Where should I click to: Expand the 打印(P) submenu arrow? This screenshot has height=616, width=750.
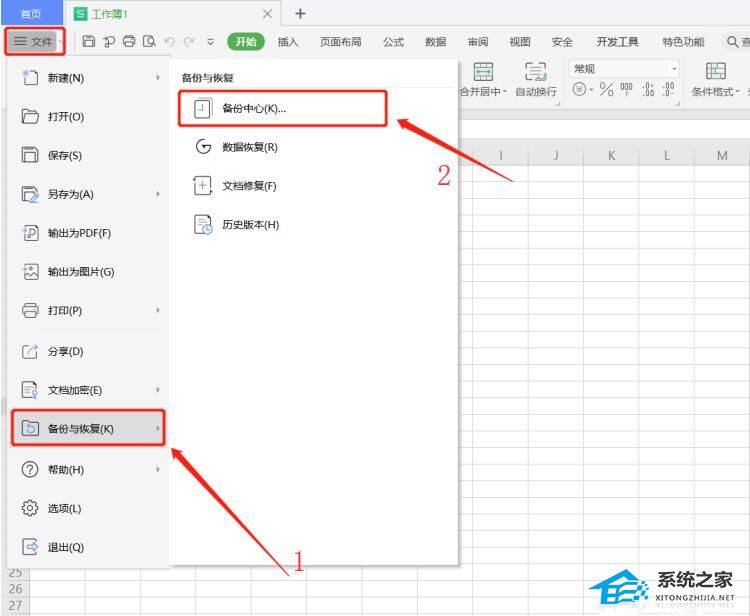click(157, 310)
